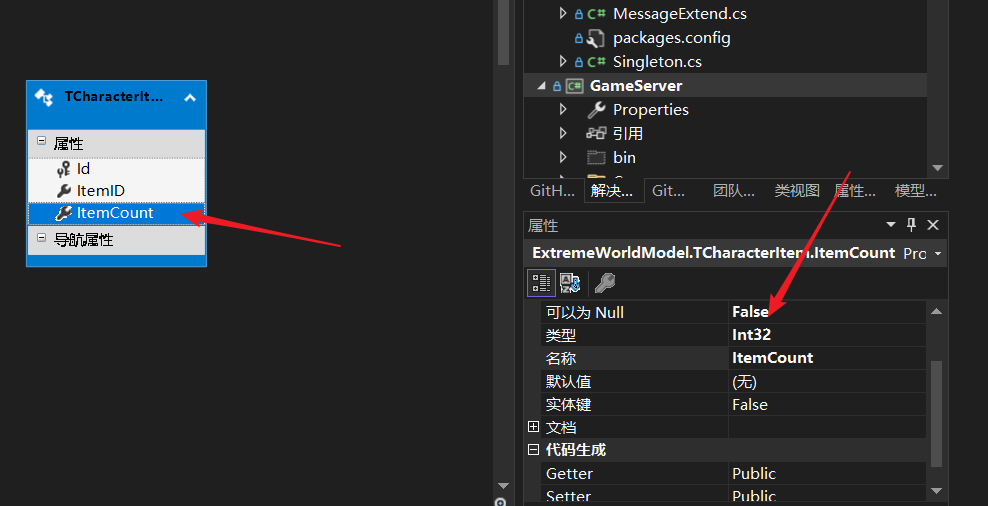The image size is (988, 506).
Task: Collapse the 导航属性 section in entity
Action: click(41, 239)
